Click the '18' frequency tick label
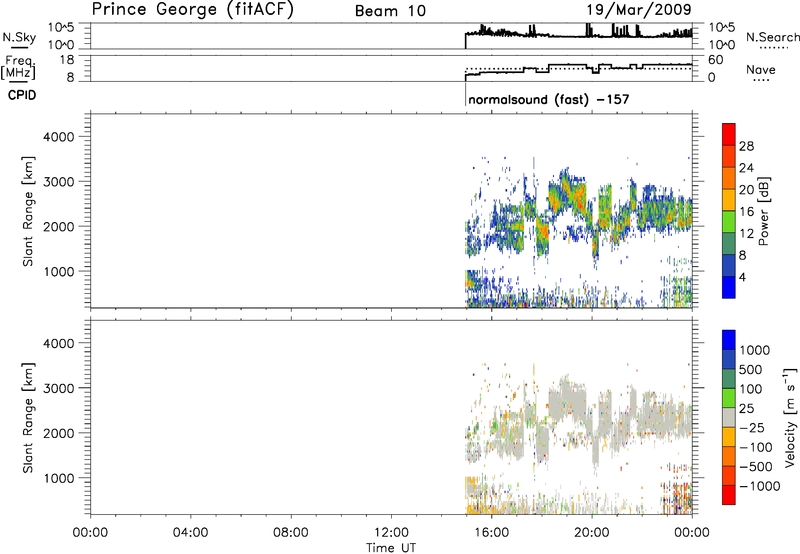800x554 pixels. (x=66, y=60)
